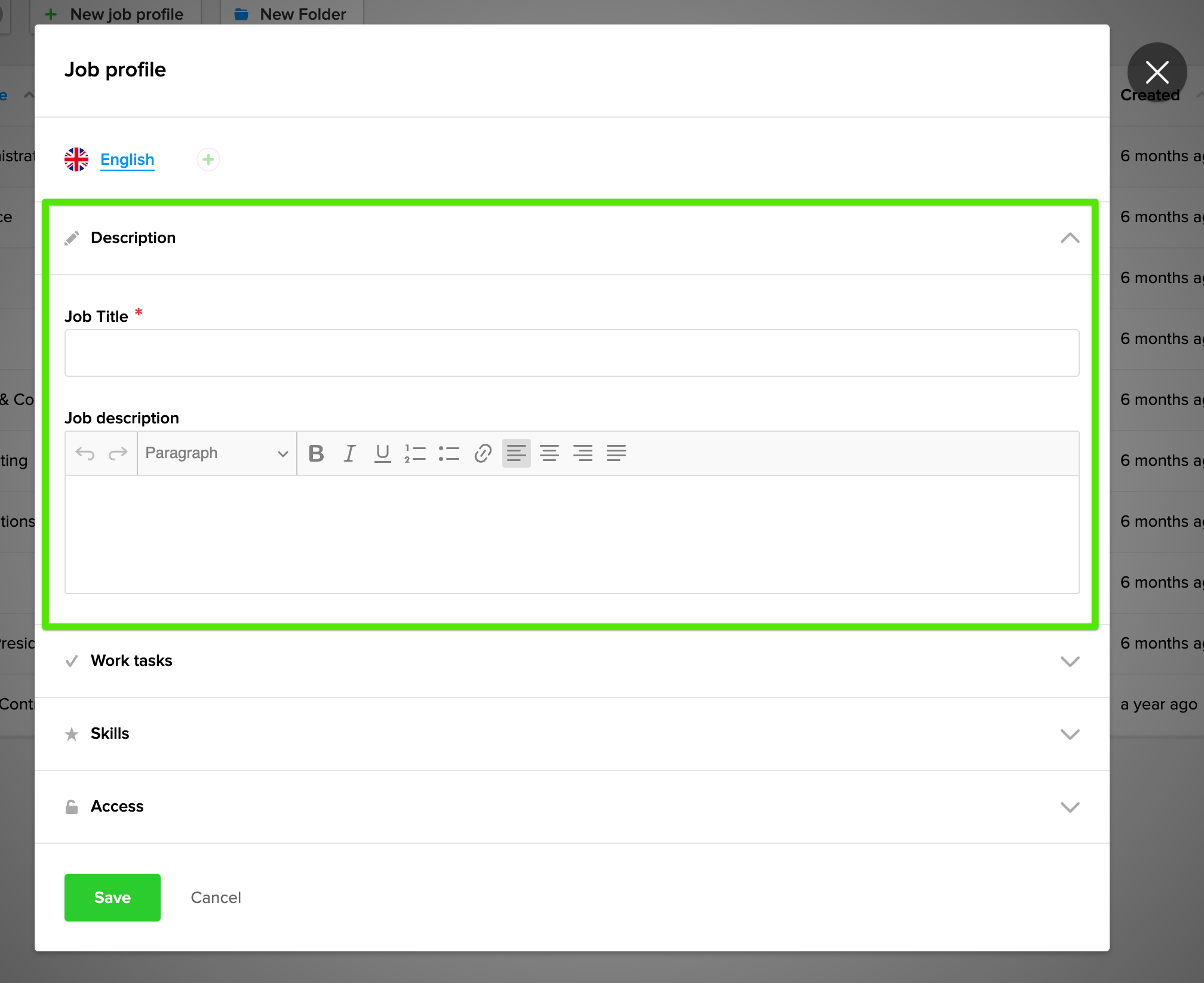This screenshot has width=1204, height=983.
Task: Center align the text
Action: tap(549, 453)
